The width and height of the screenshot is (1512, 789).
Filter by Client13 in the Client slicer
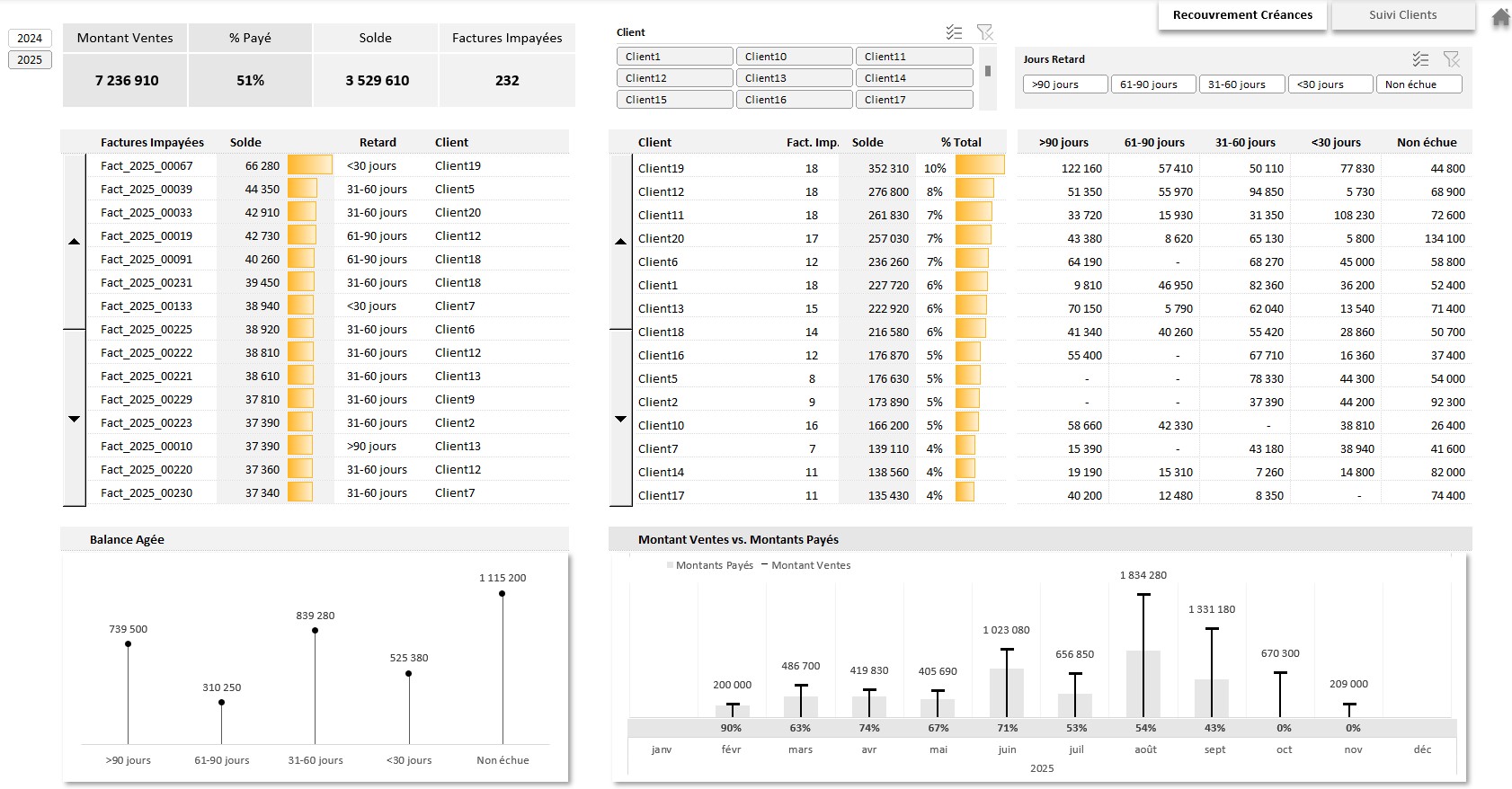[794, 78]
